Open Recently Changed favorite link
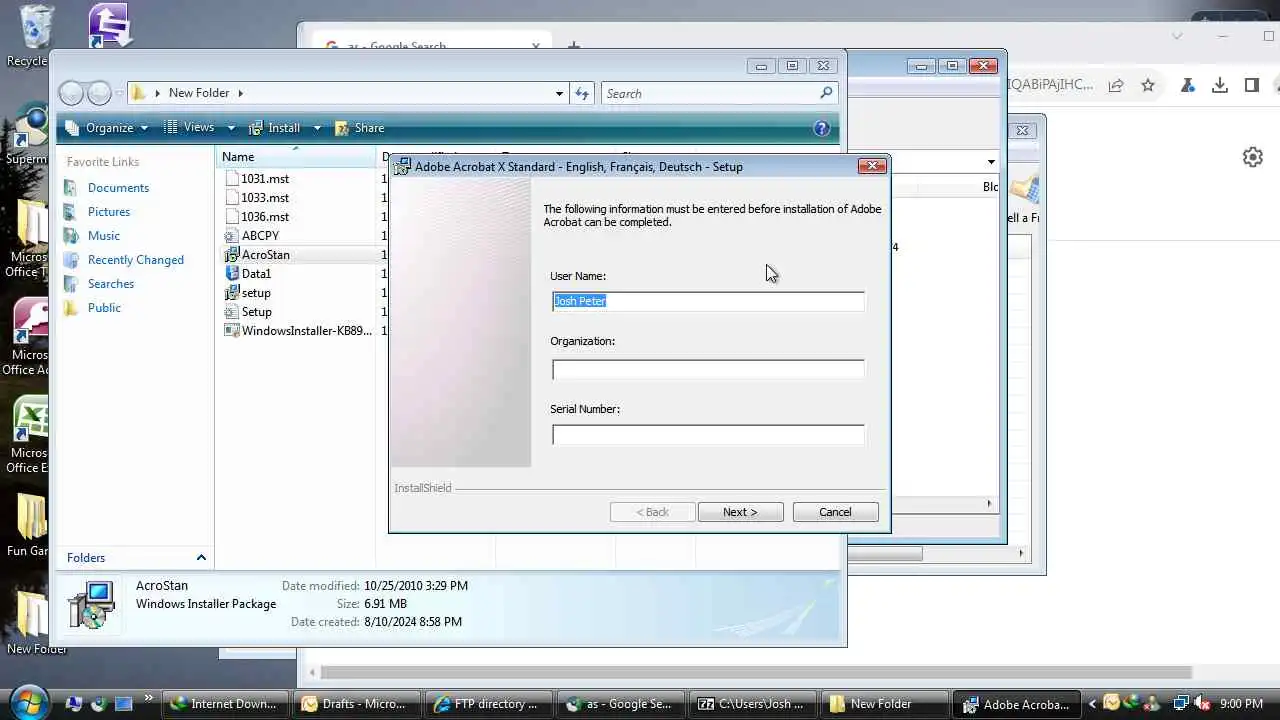The height and width of the screenshot is (720, 1280). (136, 260)
